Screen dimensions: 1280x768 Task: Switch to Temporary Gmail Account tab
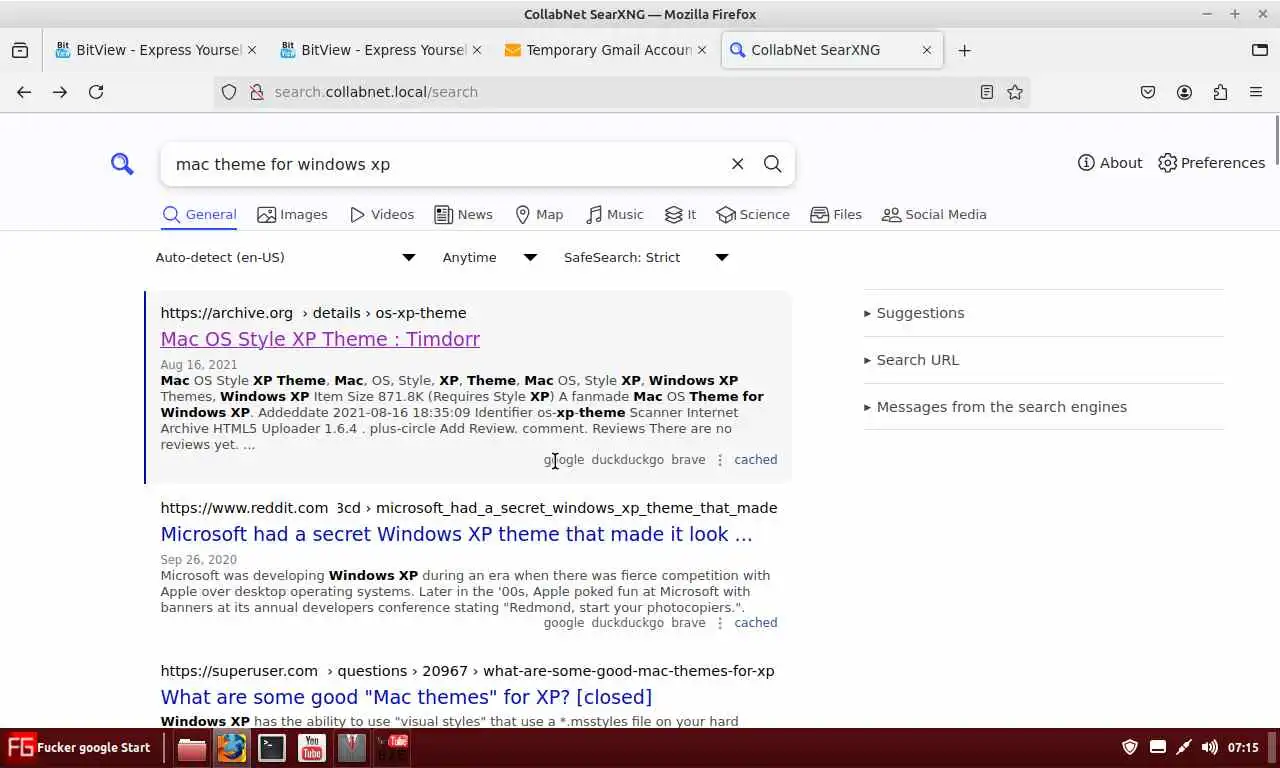pyautogui.click(x=606, y=50)
